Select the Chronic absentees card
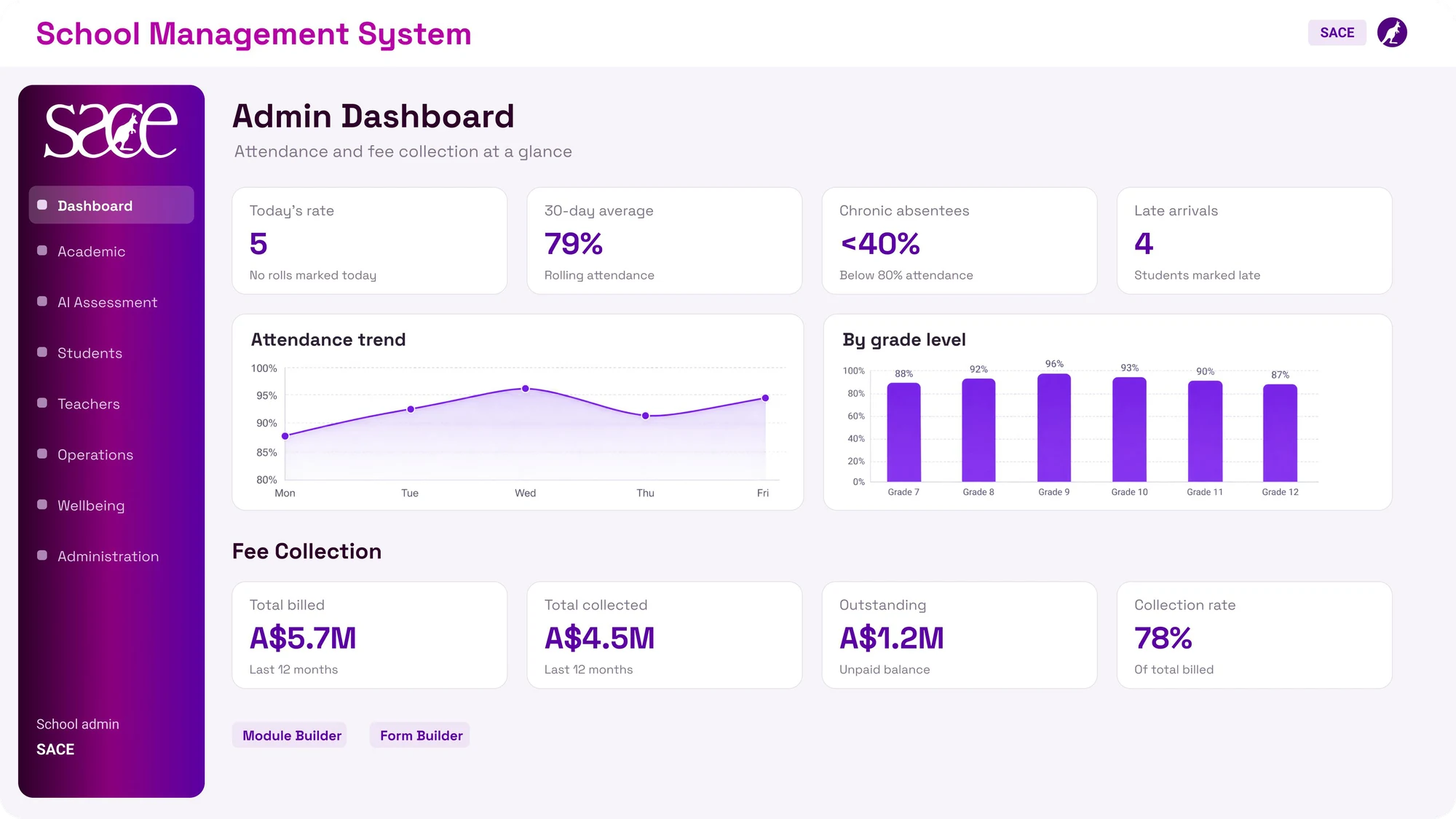The image size is (1456, 819). pyautogui.click(x=960, y=241)
